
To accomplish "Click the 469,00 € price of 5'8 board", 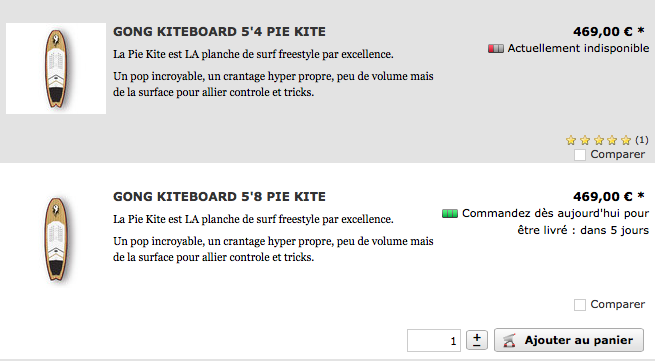I will coord(603,196).
